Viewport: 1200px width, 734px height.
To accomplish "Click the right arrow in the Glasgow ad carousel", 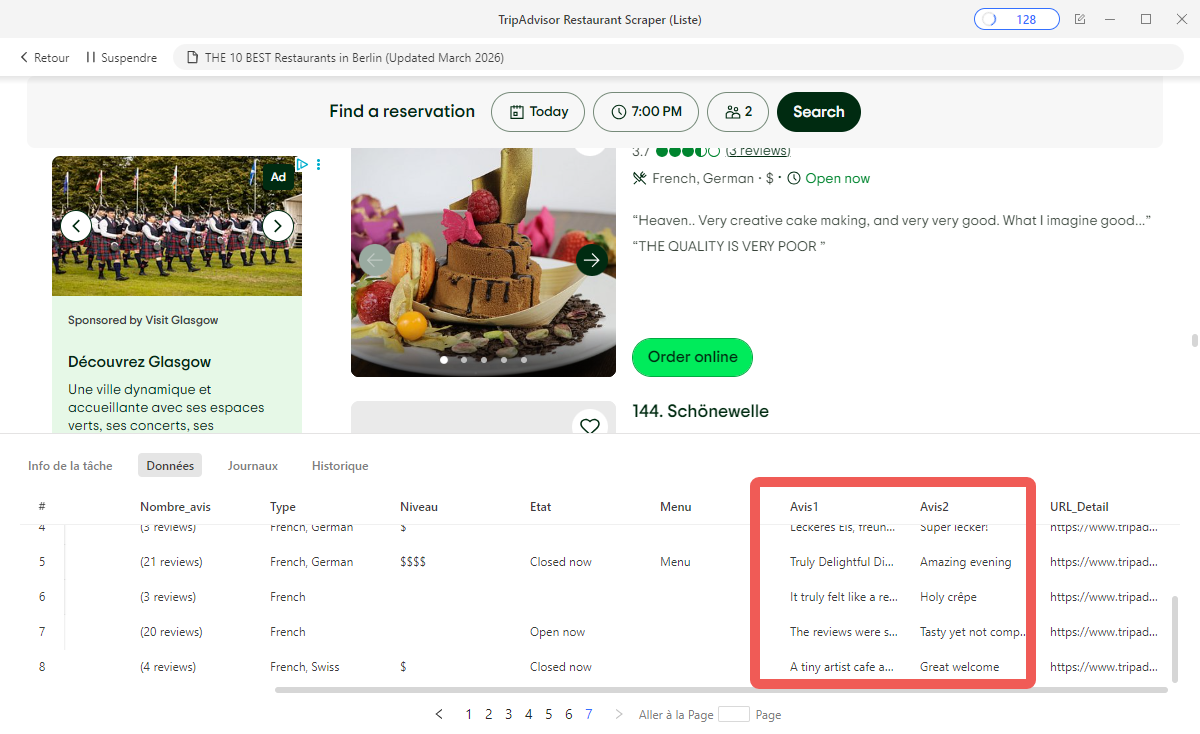I will point(277,226).
